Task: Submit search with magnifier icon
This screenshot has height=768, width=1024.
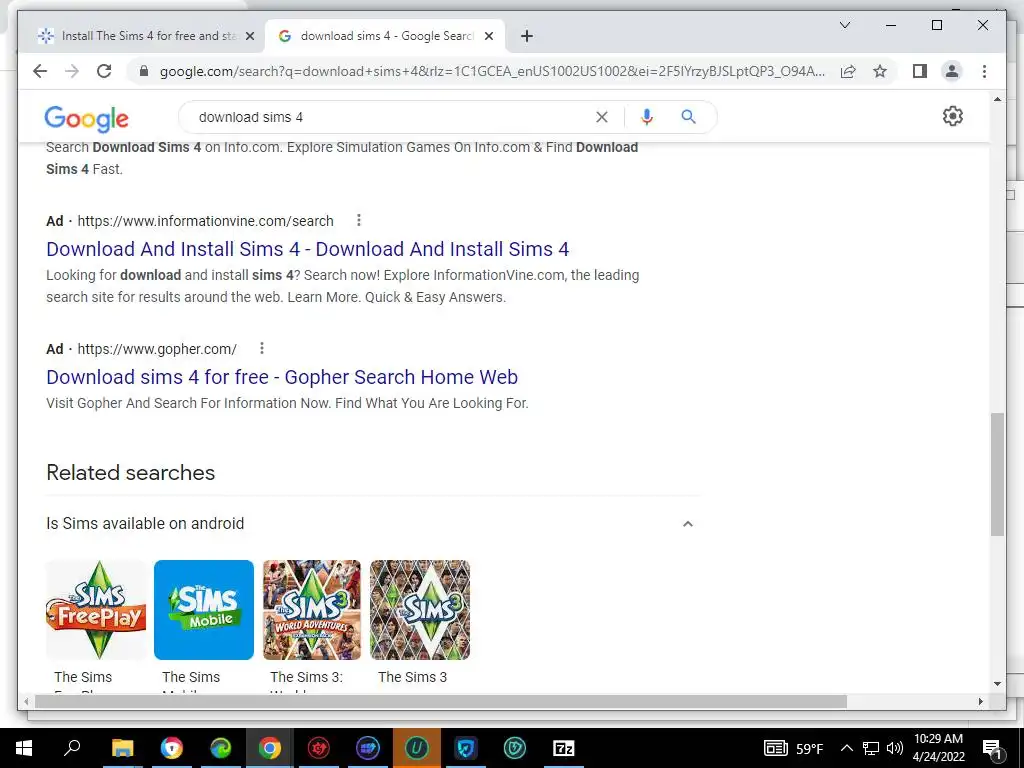Action: [688, 117]
